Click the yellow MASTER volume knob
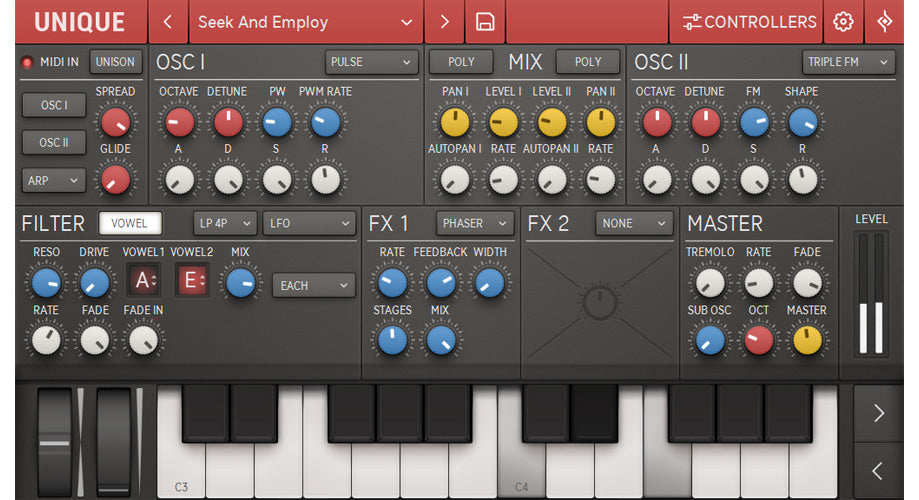Image resolution: width=919 pixels, height=500 pixels. (x=806, y=340)
